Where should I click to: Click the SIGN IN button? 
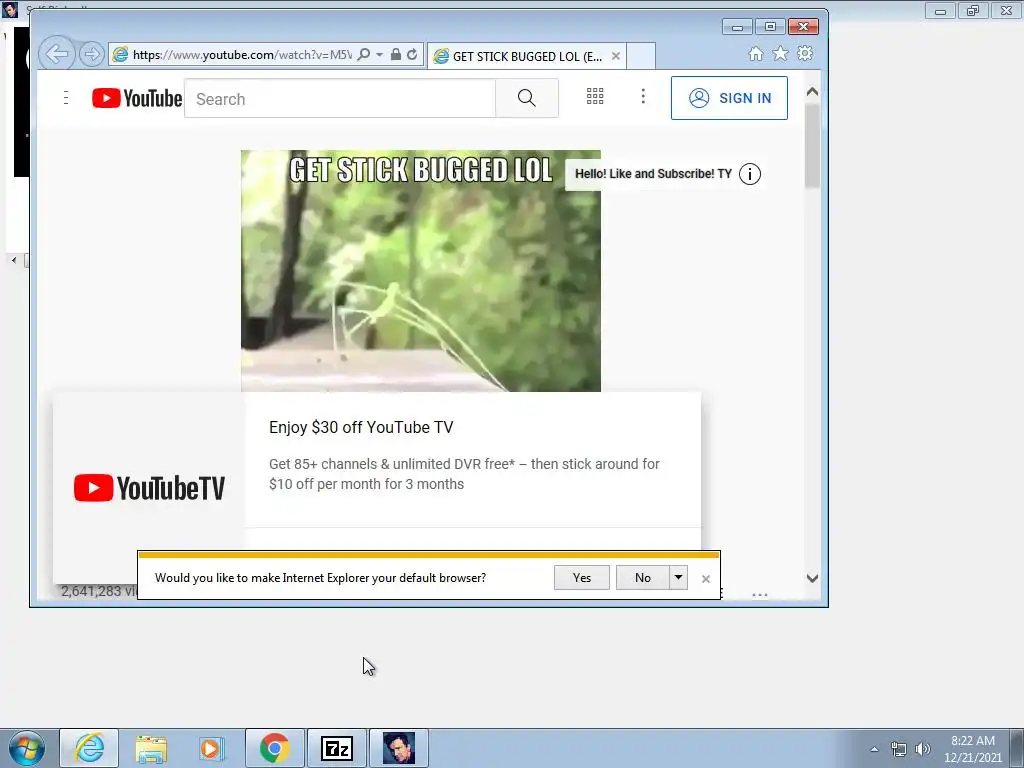729,98
